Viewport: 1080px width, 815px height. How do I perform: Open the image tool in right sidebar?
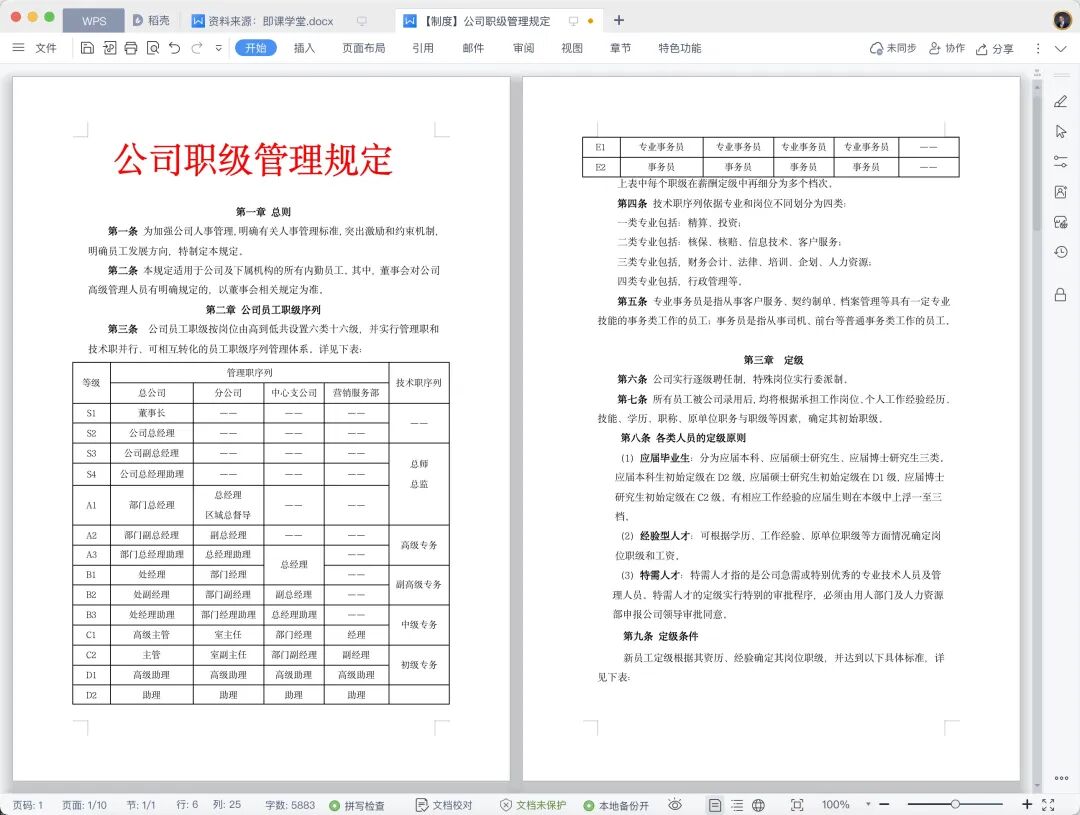[x=1061, y=192]
